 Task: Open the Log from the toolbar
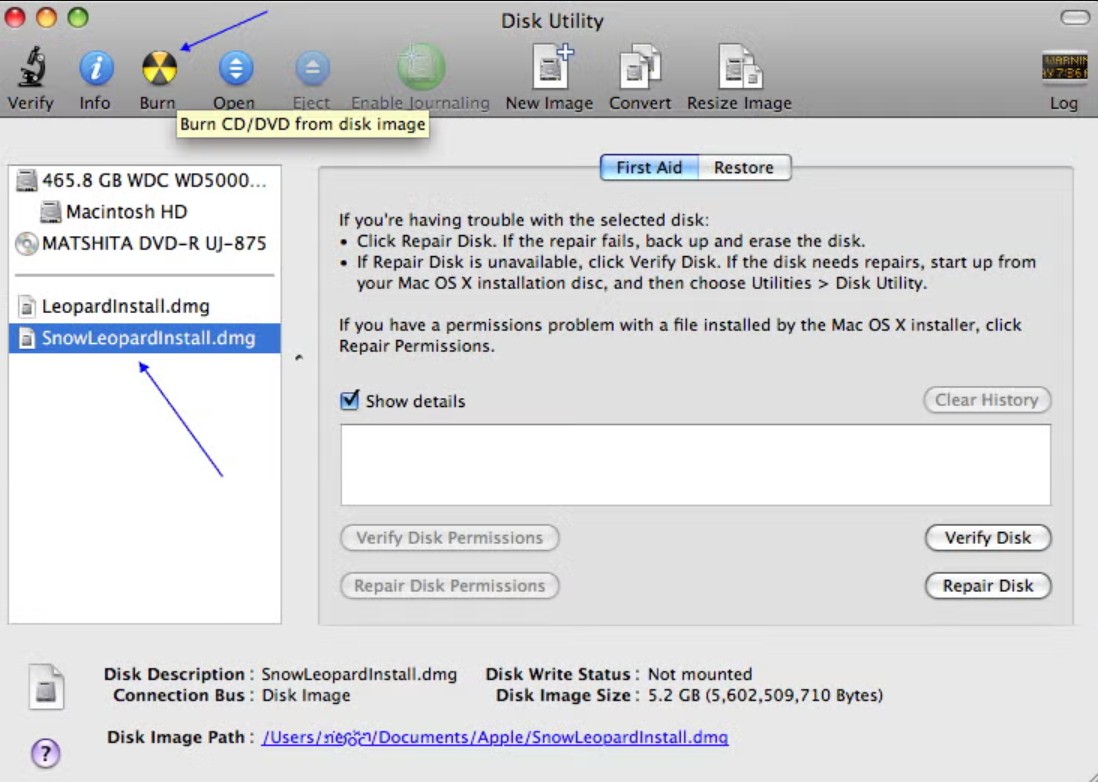click(1063, 68)
